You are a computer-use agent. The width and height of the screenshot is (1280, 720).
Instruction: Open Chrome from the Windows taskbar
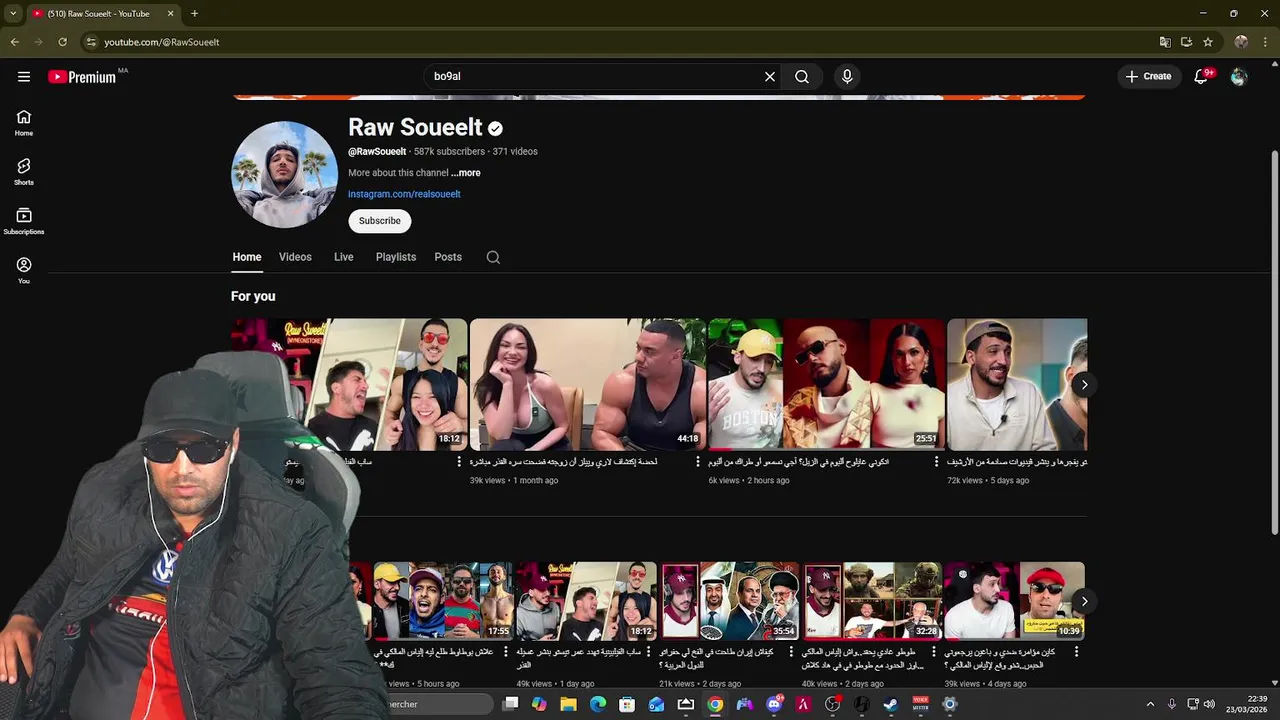[715, 704]
